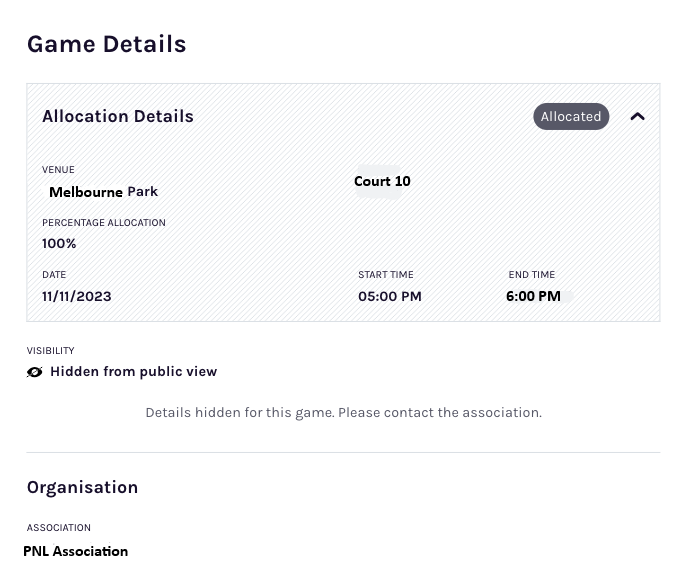
Task: Collapse the Allocation Details section chevron
Action: click(637, 117)
